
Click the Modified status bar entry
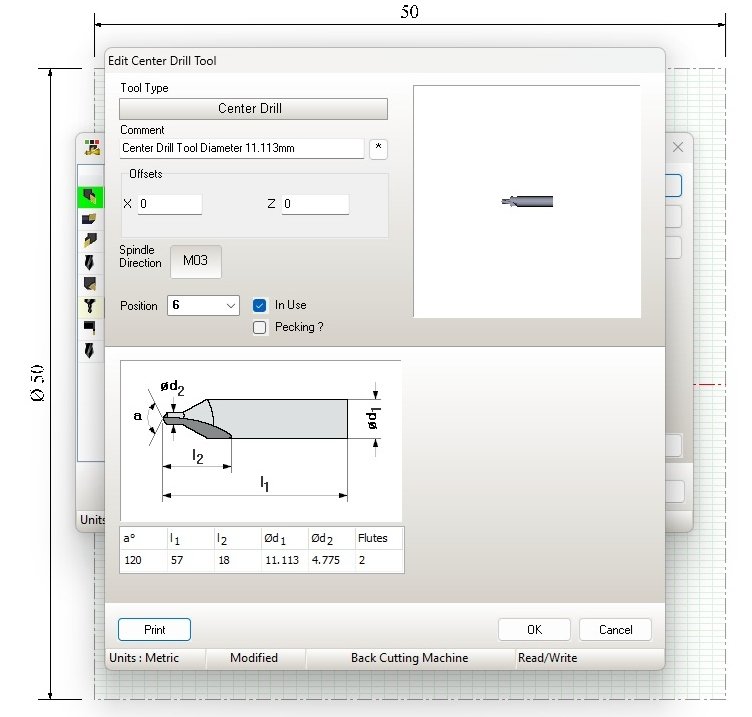[x=255, y=658]
